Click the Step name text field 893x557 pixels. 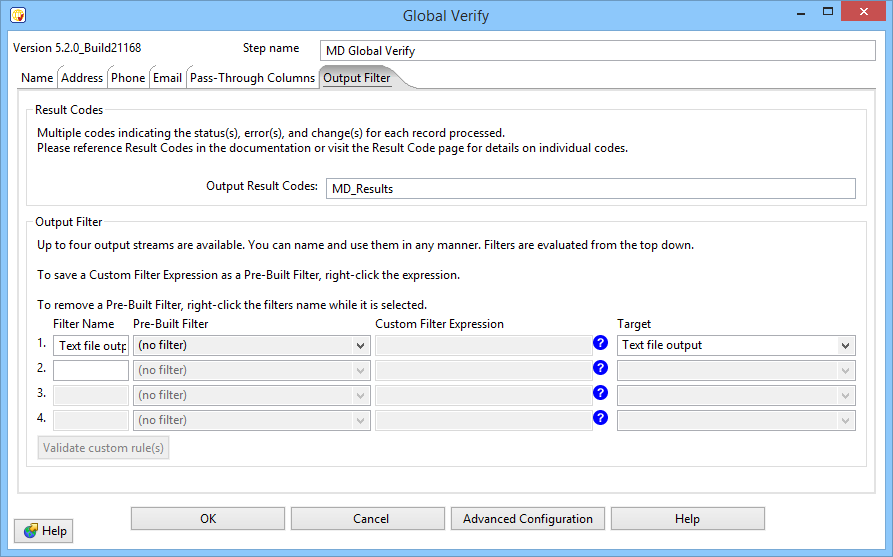click(x=597, y=51)
